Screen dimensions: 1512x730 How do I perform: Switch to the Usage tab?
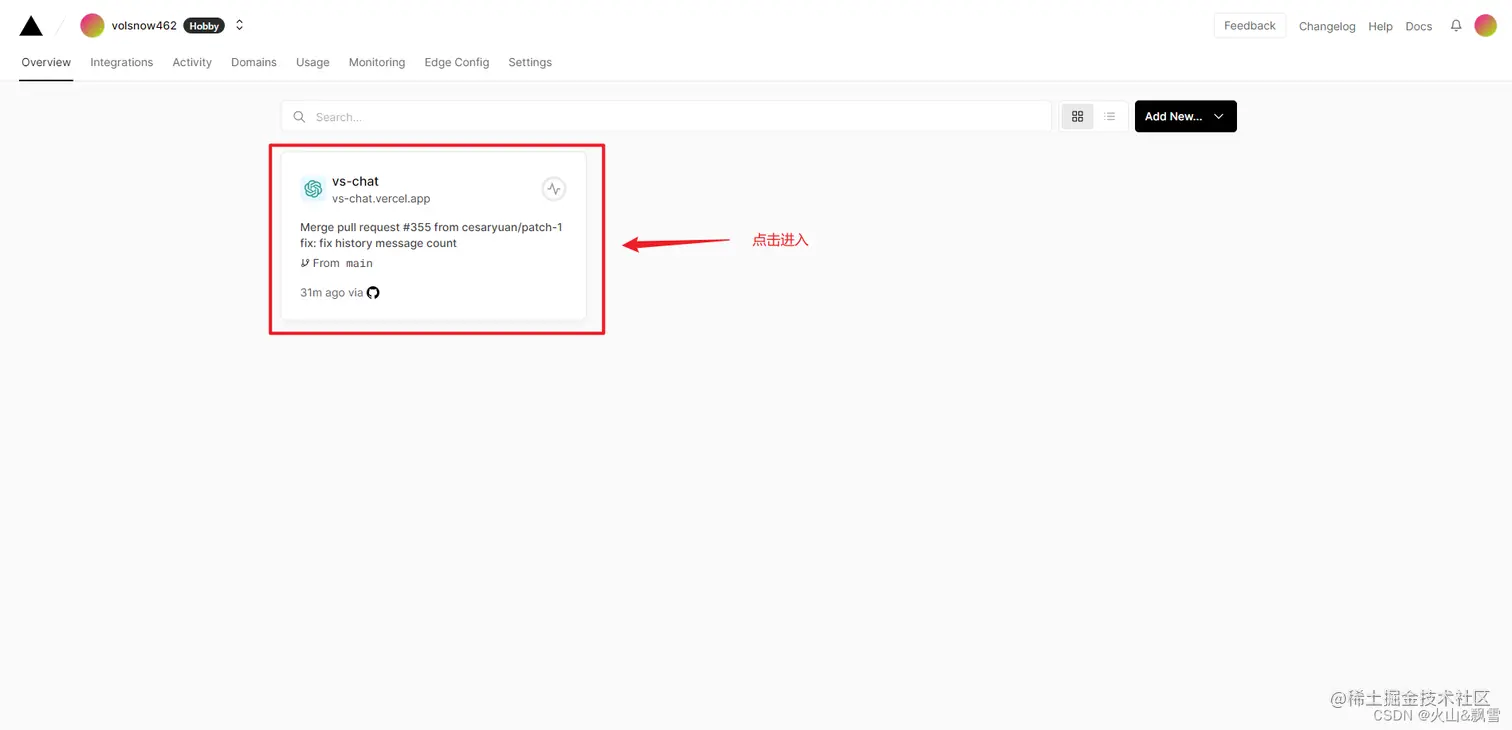coord(313,62)
